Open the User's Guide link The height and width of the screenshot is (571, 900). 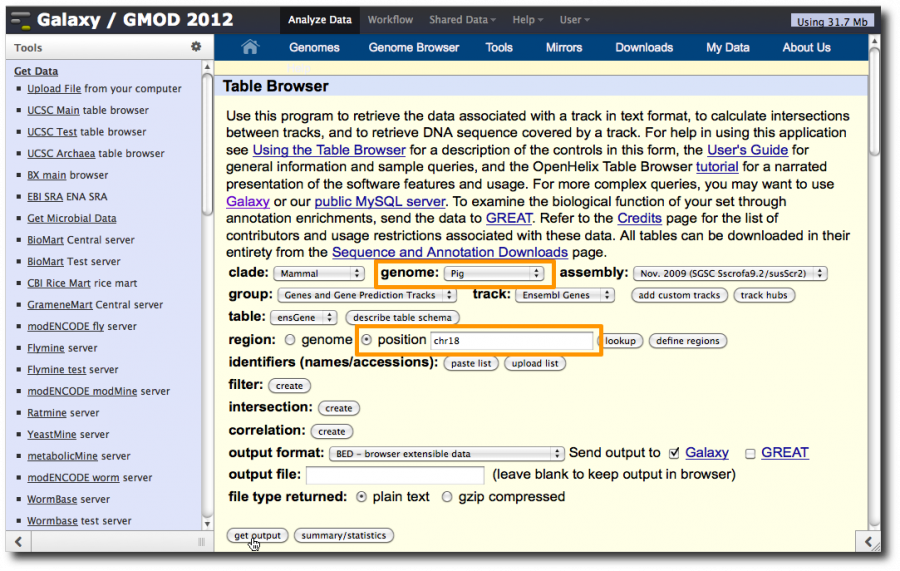pos(747,150)
